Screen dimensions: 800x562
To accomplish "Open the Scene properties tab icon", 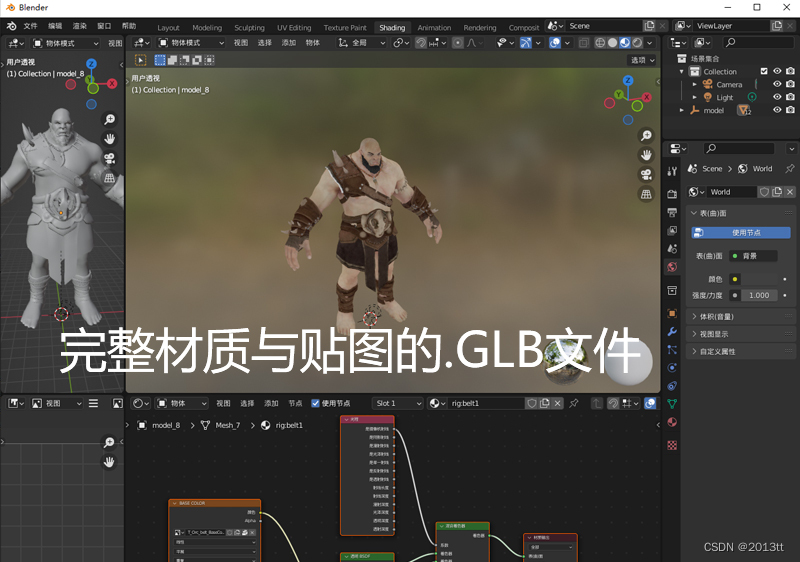I will [672, 249].
